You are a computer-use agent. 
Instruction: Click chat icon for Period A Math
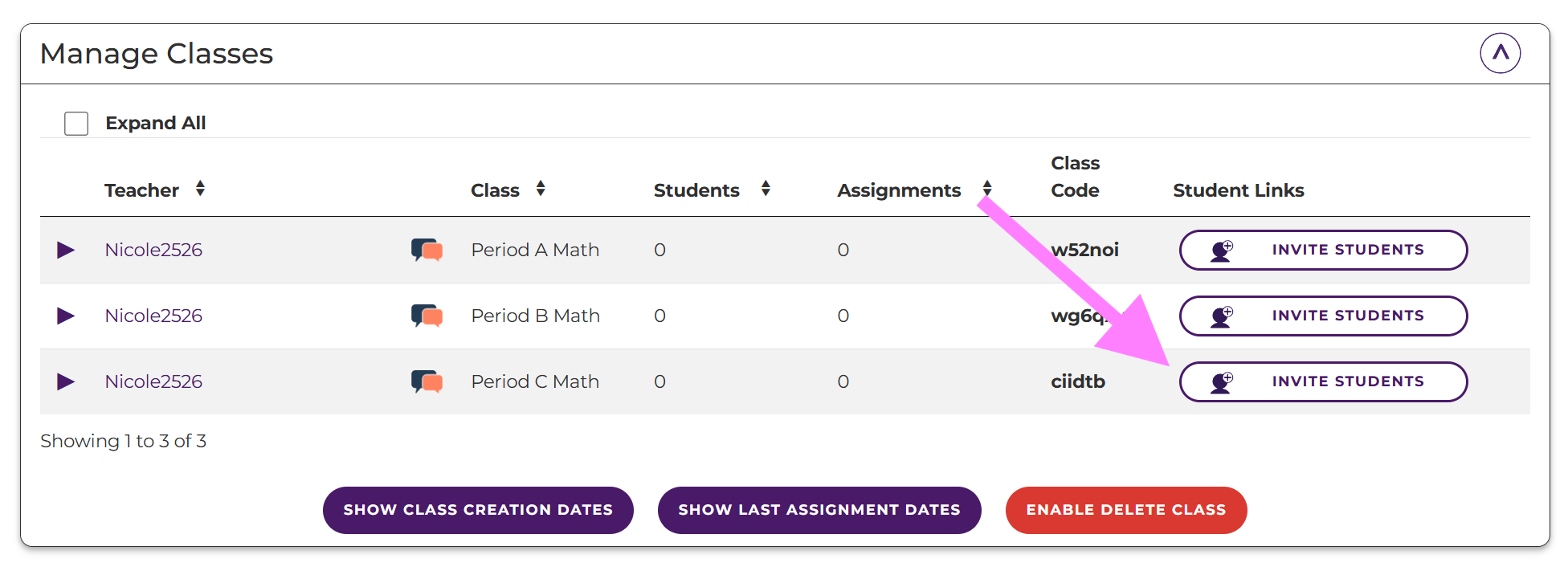point(427,250)
